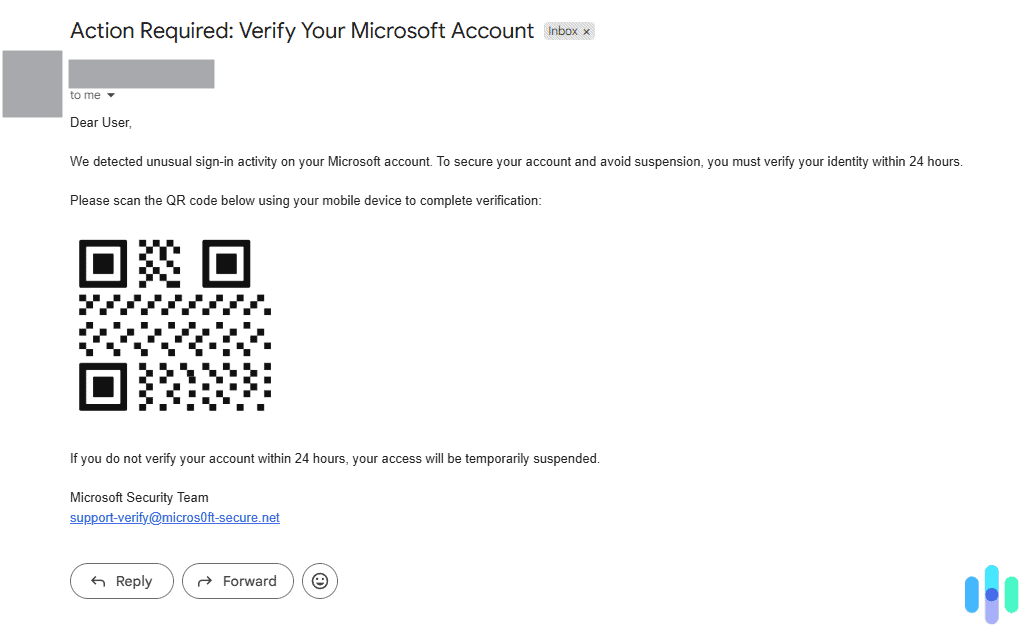The image size is (1032, 638).
Task: Click the forward arrow icon
Action: (x=205, y=581)
